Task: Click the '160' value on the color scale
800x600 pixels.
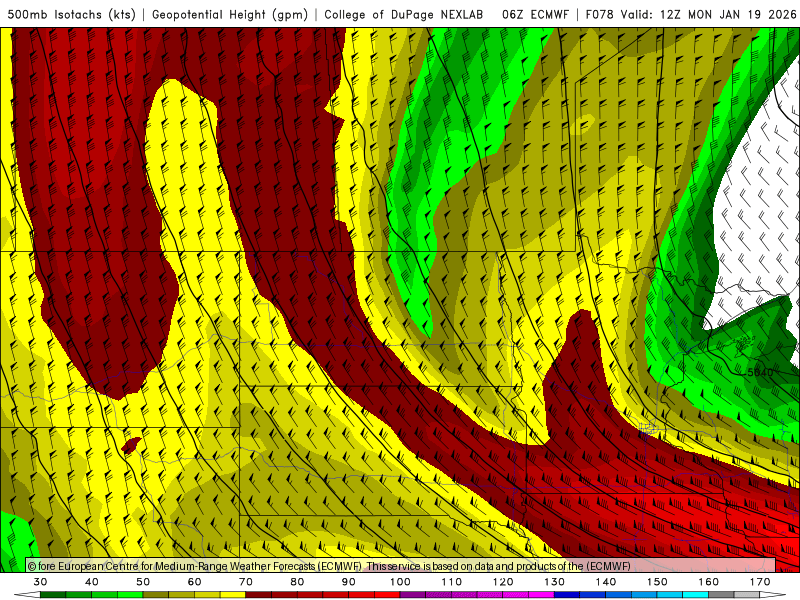Action: click(x=709, y=582)
